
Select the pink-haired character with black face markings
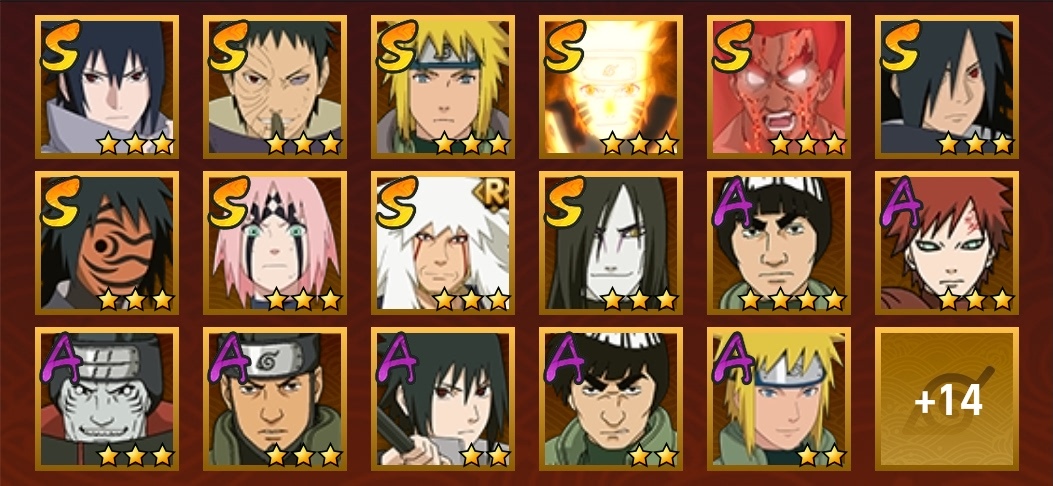275,242
